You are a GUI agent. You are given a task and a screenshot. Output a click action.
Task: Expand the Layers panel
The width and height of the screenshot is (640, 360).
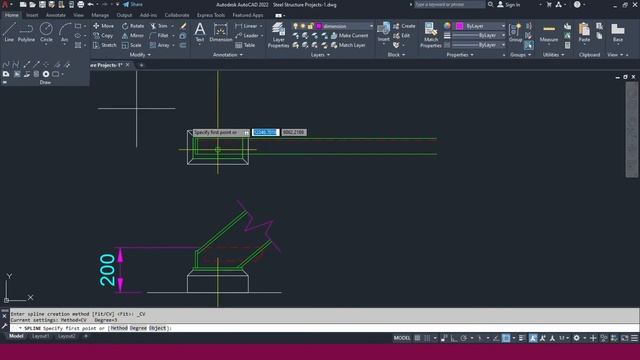320,55
